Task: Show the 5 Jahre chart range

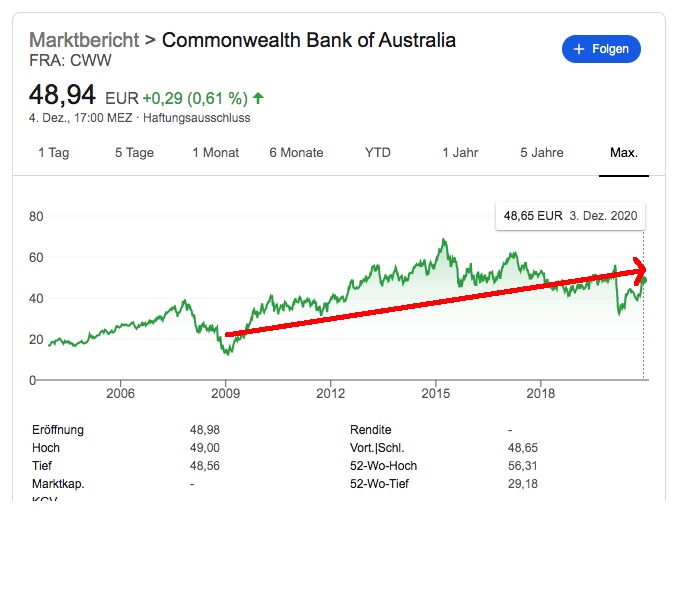Action: pyautogui.click(x=542, y=153)
